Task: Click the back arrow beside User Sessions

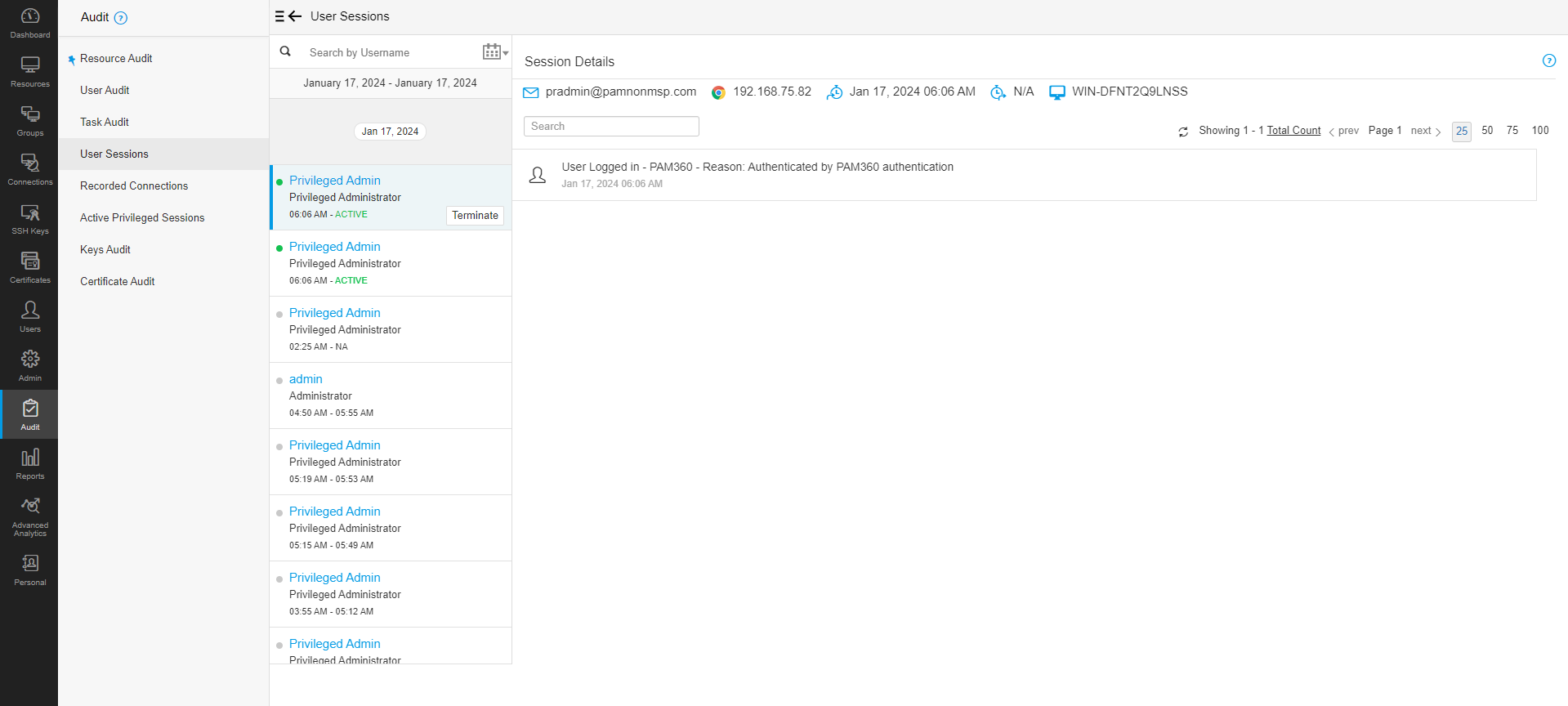Action: [x=295, y=16]
